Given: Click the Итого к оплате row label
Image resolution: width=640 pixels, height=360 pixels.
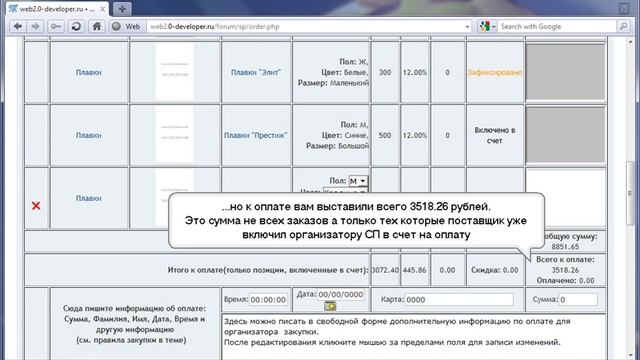Looking at the screenshot, I should [268, 270].
